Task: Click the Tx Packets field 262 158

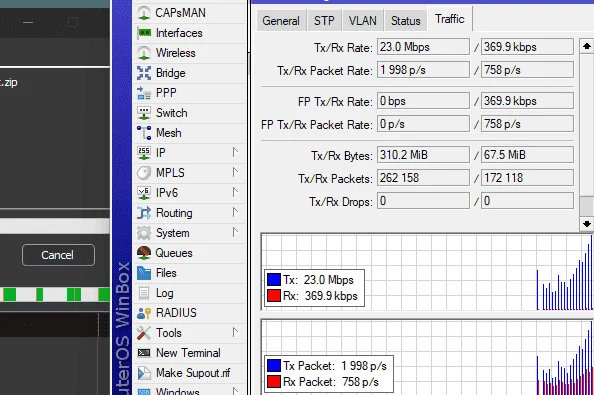Action: click(423, 178)
